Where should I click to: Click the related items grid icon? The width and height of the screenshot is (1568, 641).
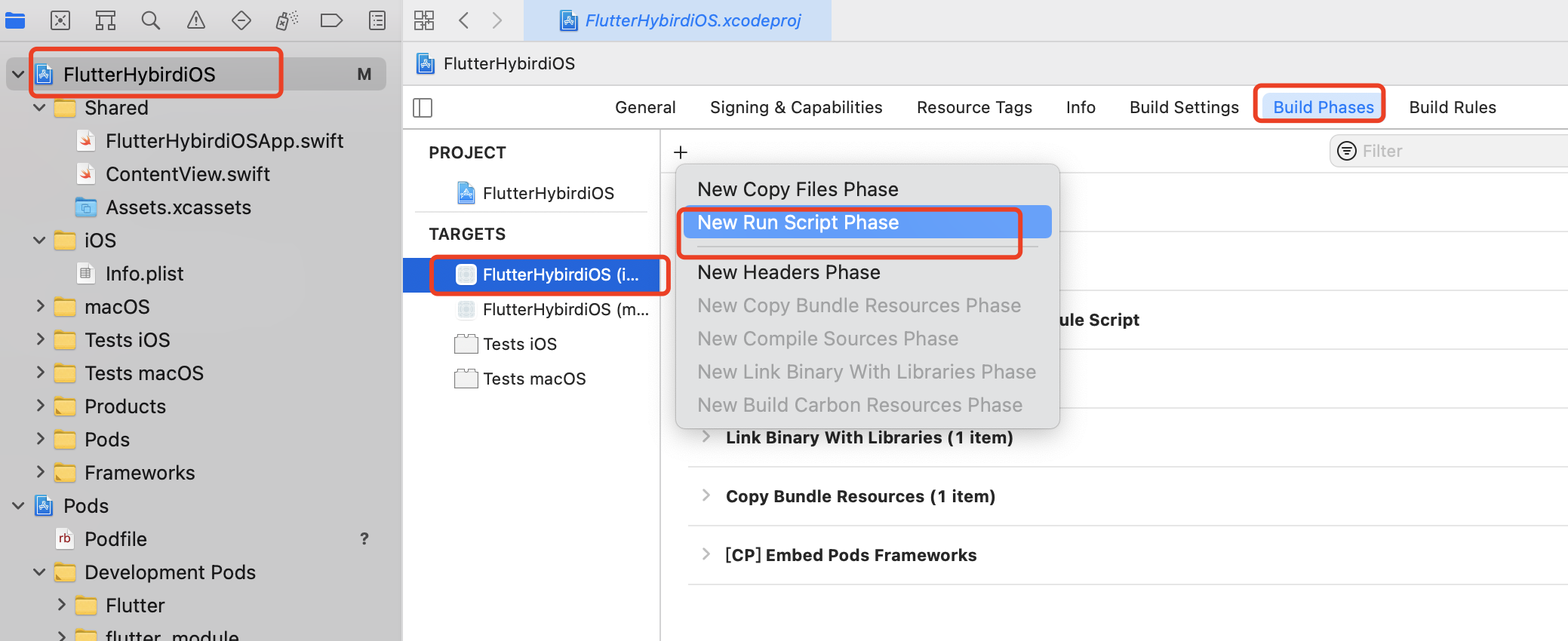[x=424, y=20]
